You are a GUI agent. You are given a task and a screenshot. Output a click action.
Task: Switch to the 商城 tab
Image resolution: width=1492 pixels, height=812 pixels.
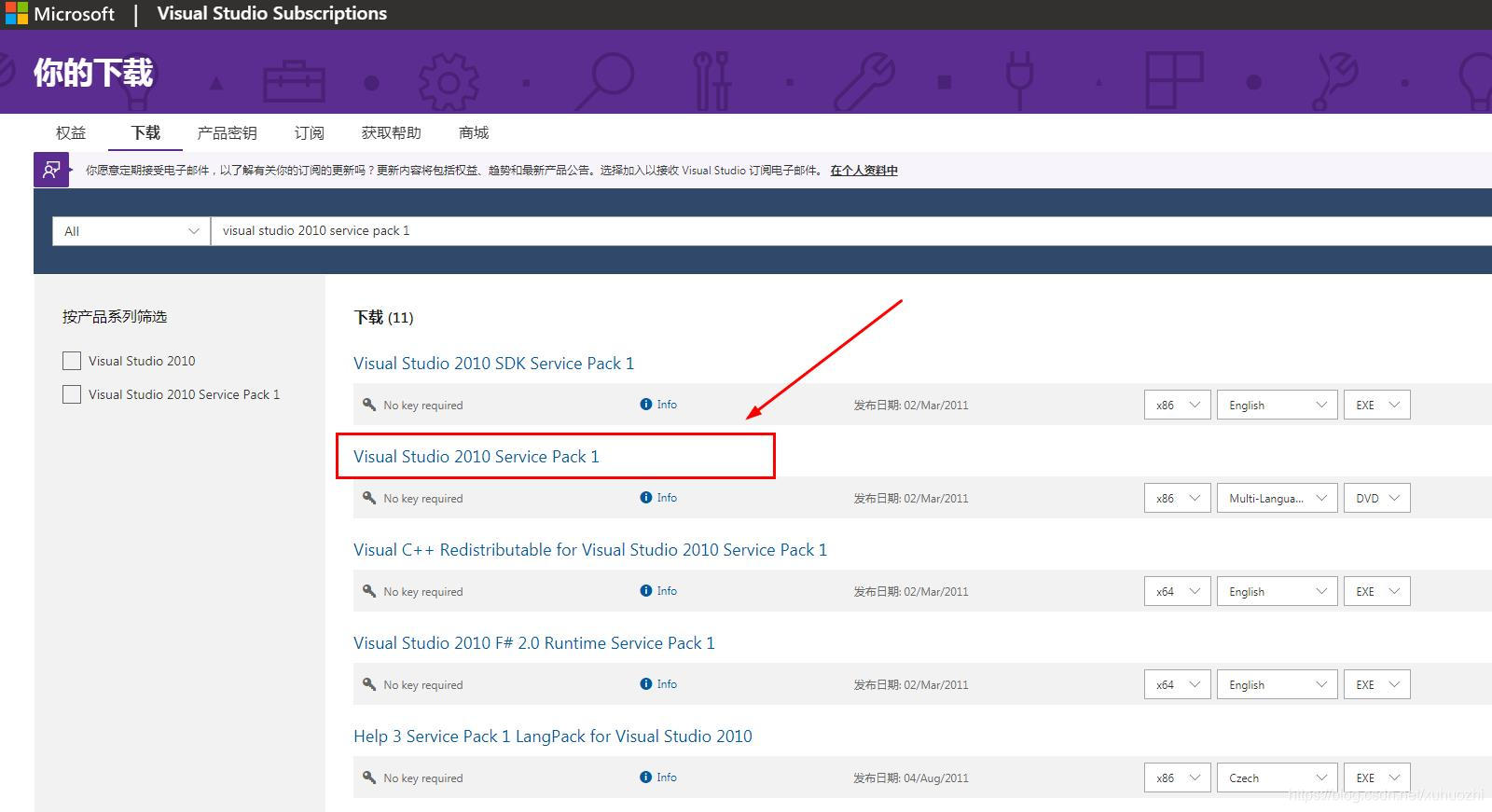(x=474, y=132)
